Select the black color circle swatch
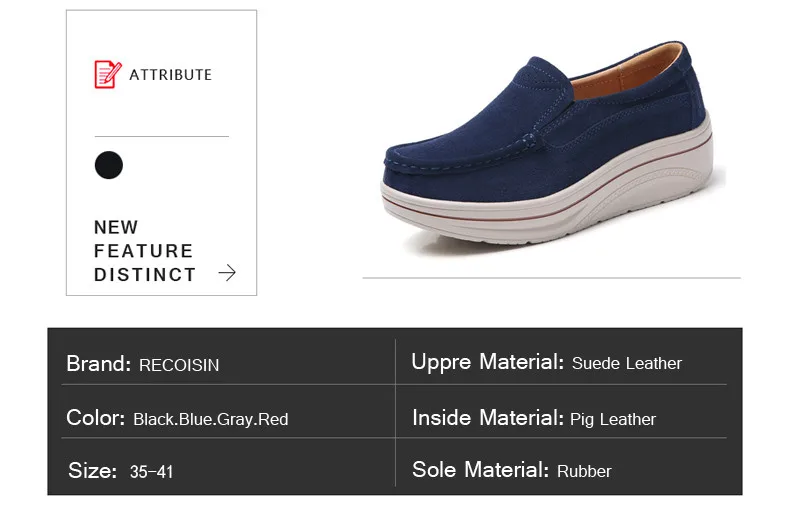This screenshot has height=527, width=790. (x=109, y=165)
